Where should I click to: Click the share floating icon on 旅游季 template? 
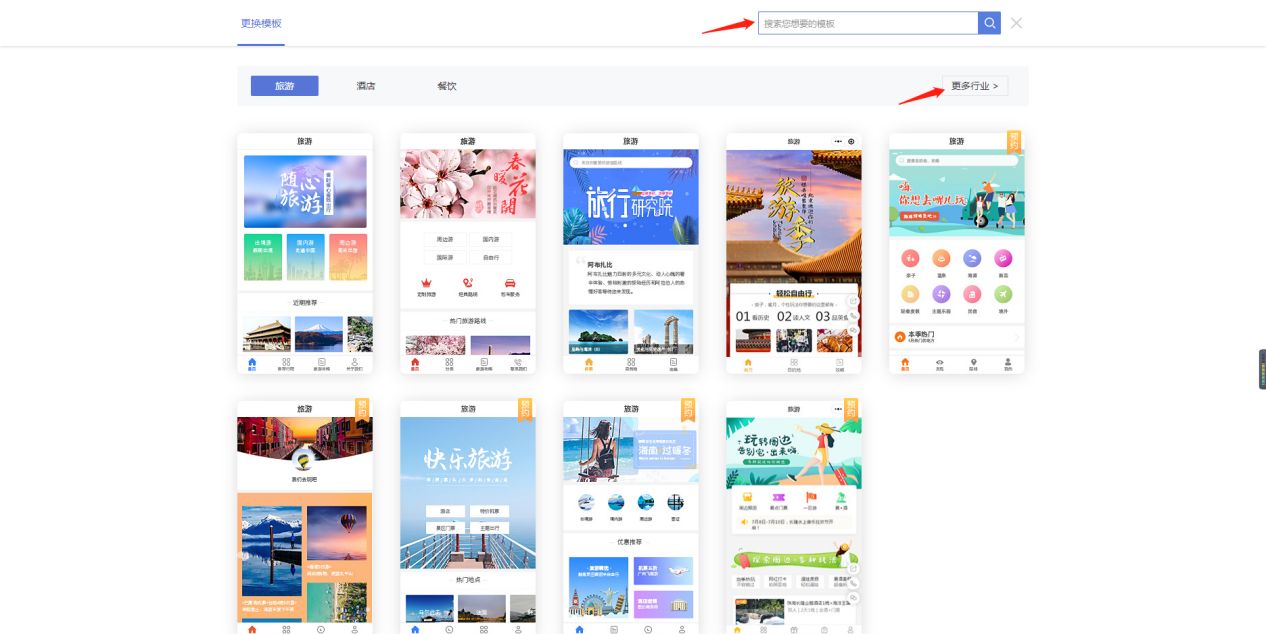point(853,300)
